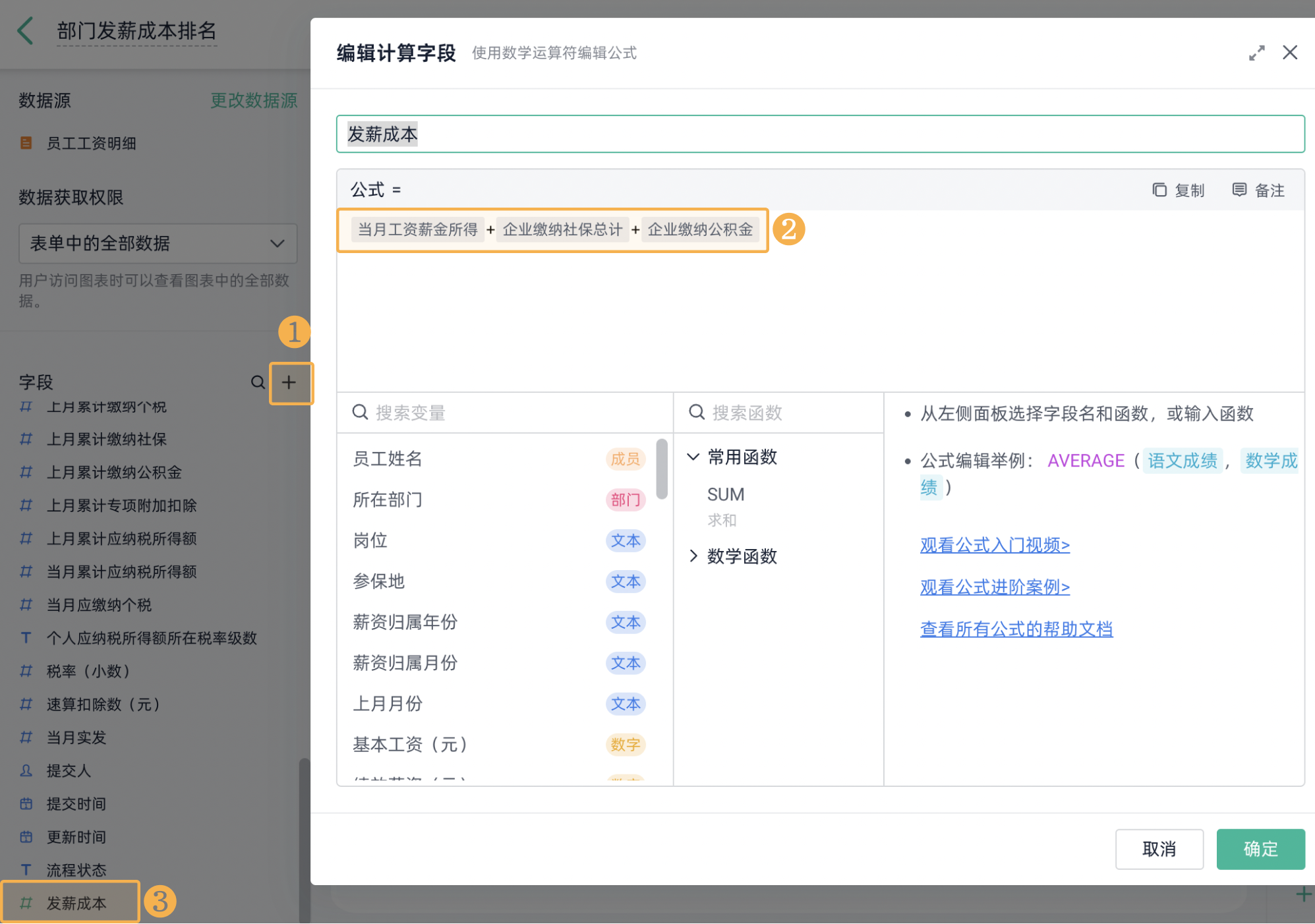Click the plus icon at bottom right
Screen dimensions: 1315x924
coord(1303,894)
